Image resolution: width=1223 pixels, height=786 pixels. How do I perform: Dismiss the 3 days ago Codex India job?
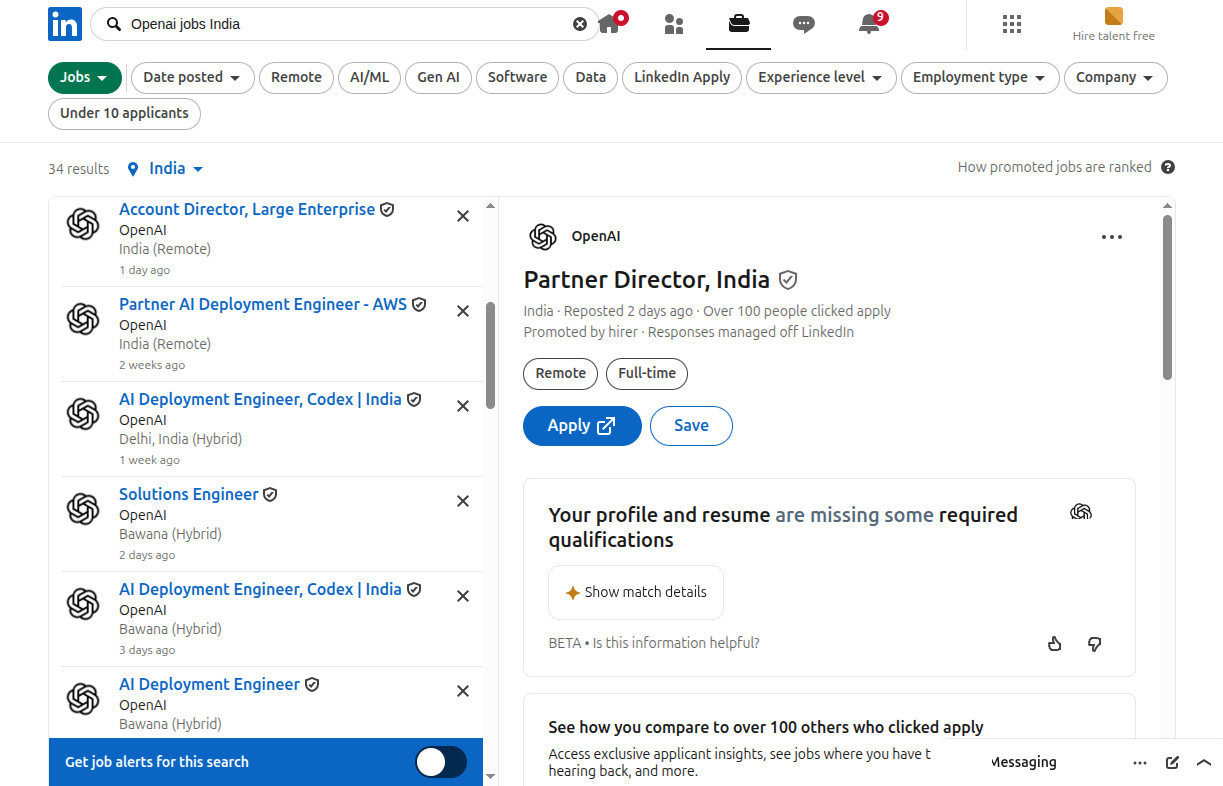(463, 596)
